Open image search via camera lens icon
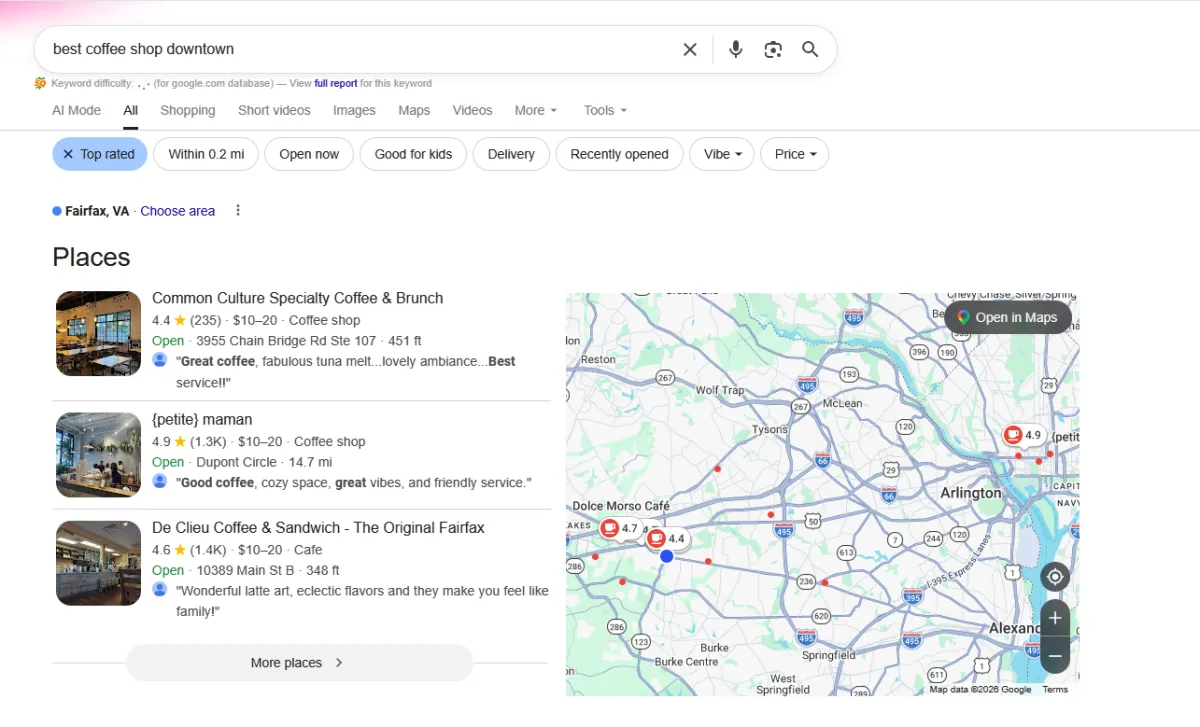Viewport: 1200px width, 727px height. pos(773,49)
